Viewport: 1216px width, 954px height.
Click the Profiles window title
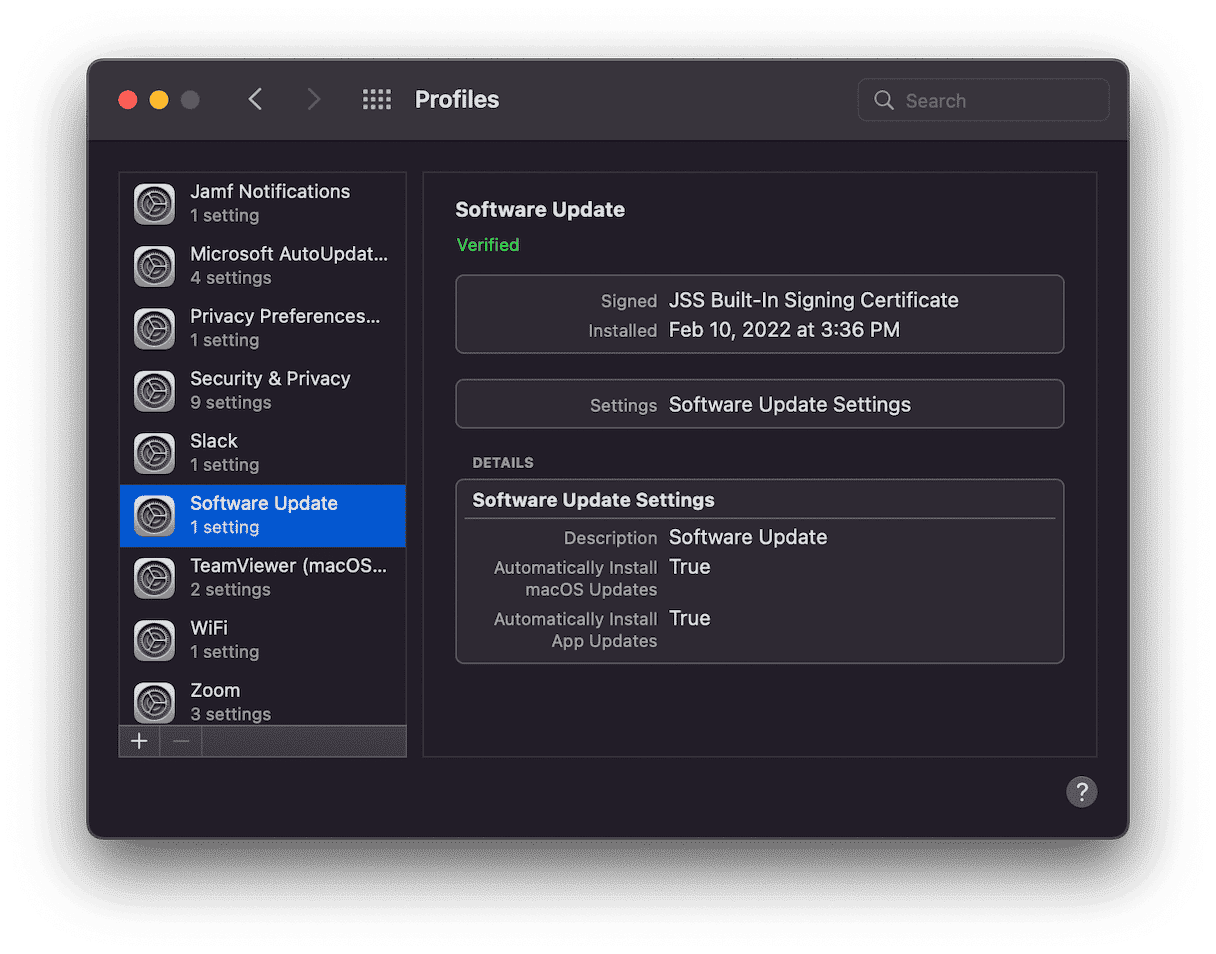(457, 100)
